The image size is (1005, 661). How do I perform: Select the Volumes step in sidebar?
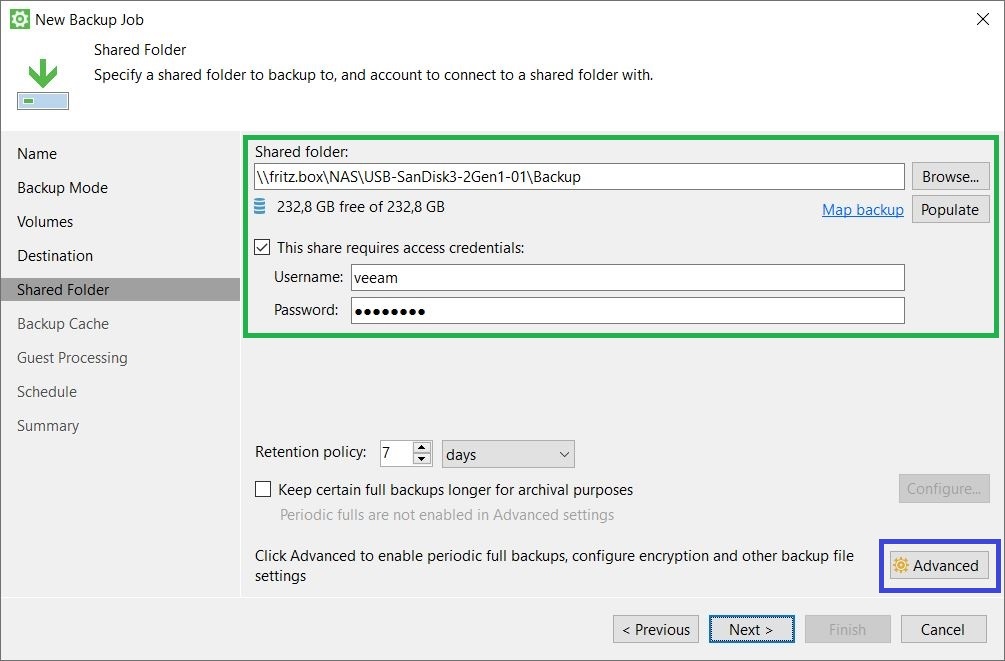tap(44, 221)
